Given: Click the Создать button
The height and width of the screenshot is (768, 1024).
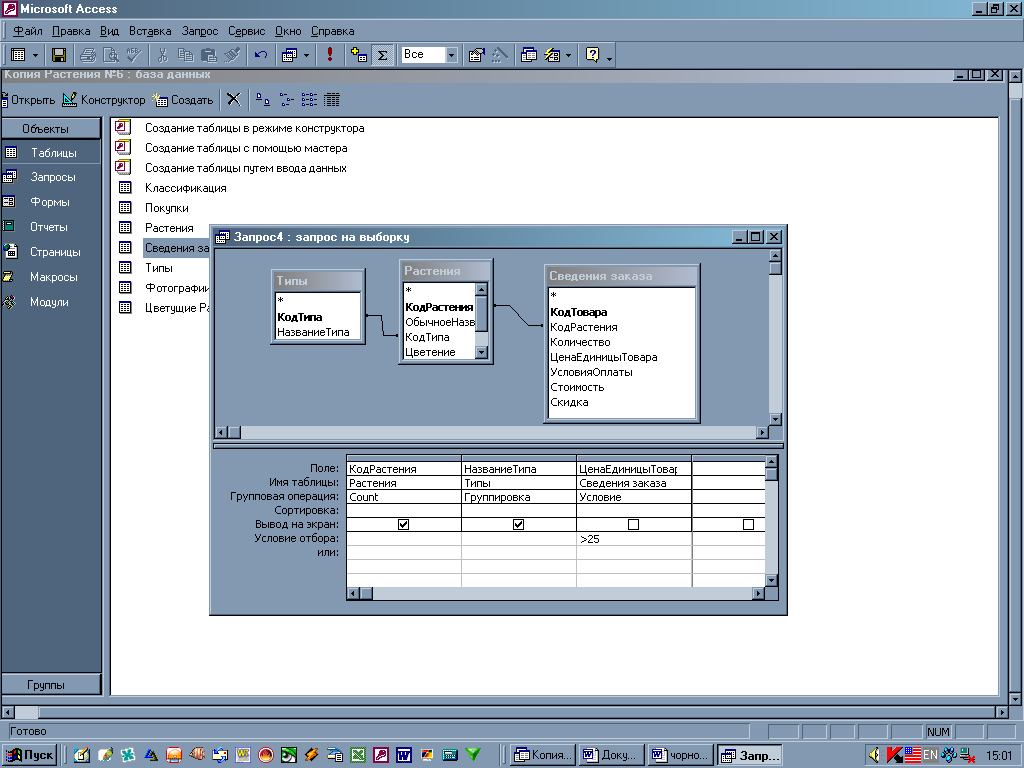Looking at the screenshot, I should (x=184, y=100).
